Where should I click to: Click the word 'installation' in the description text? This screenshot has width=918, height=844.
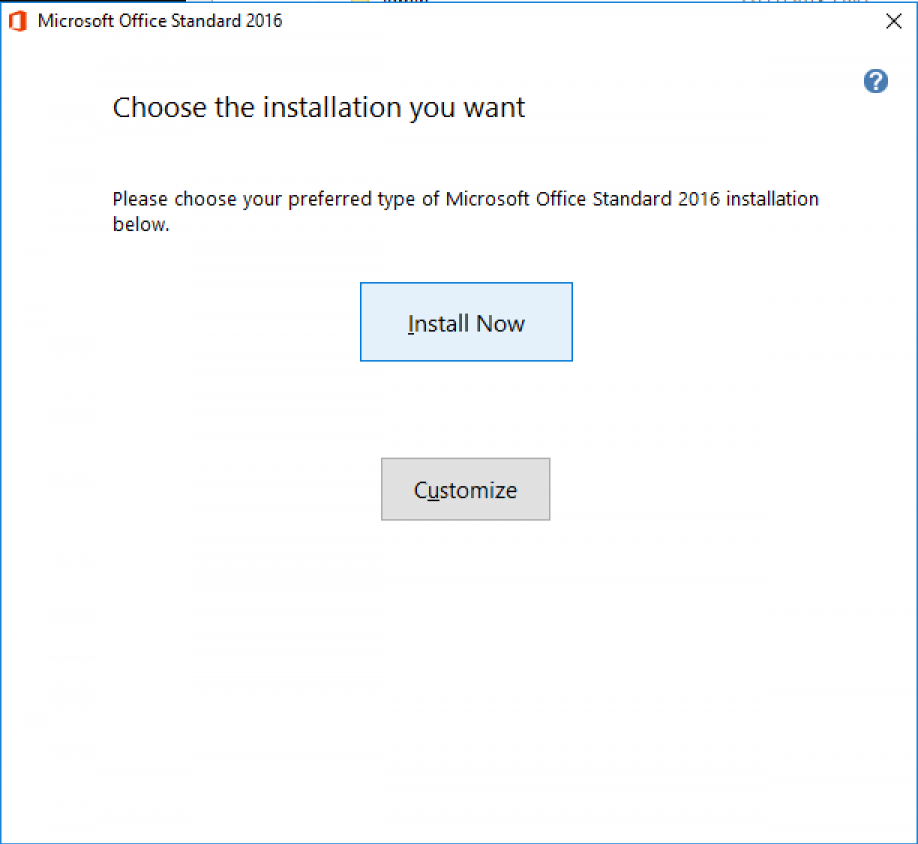[772, 199]
